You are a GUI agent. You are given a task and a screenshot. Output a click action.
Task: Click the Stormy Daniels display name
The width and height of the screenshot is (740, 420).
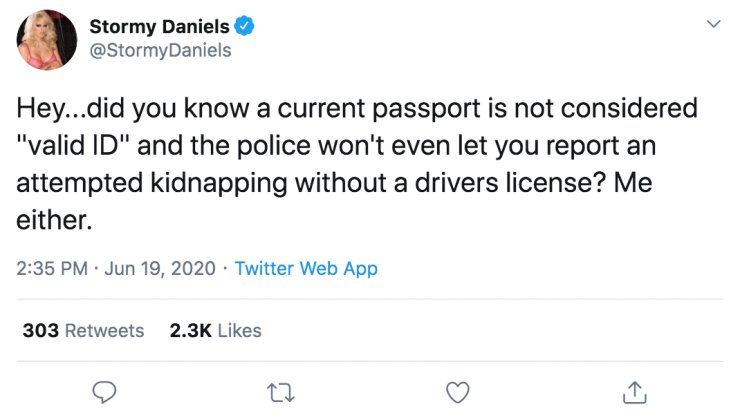159,26
